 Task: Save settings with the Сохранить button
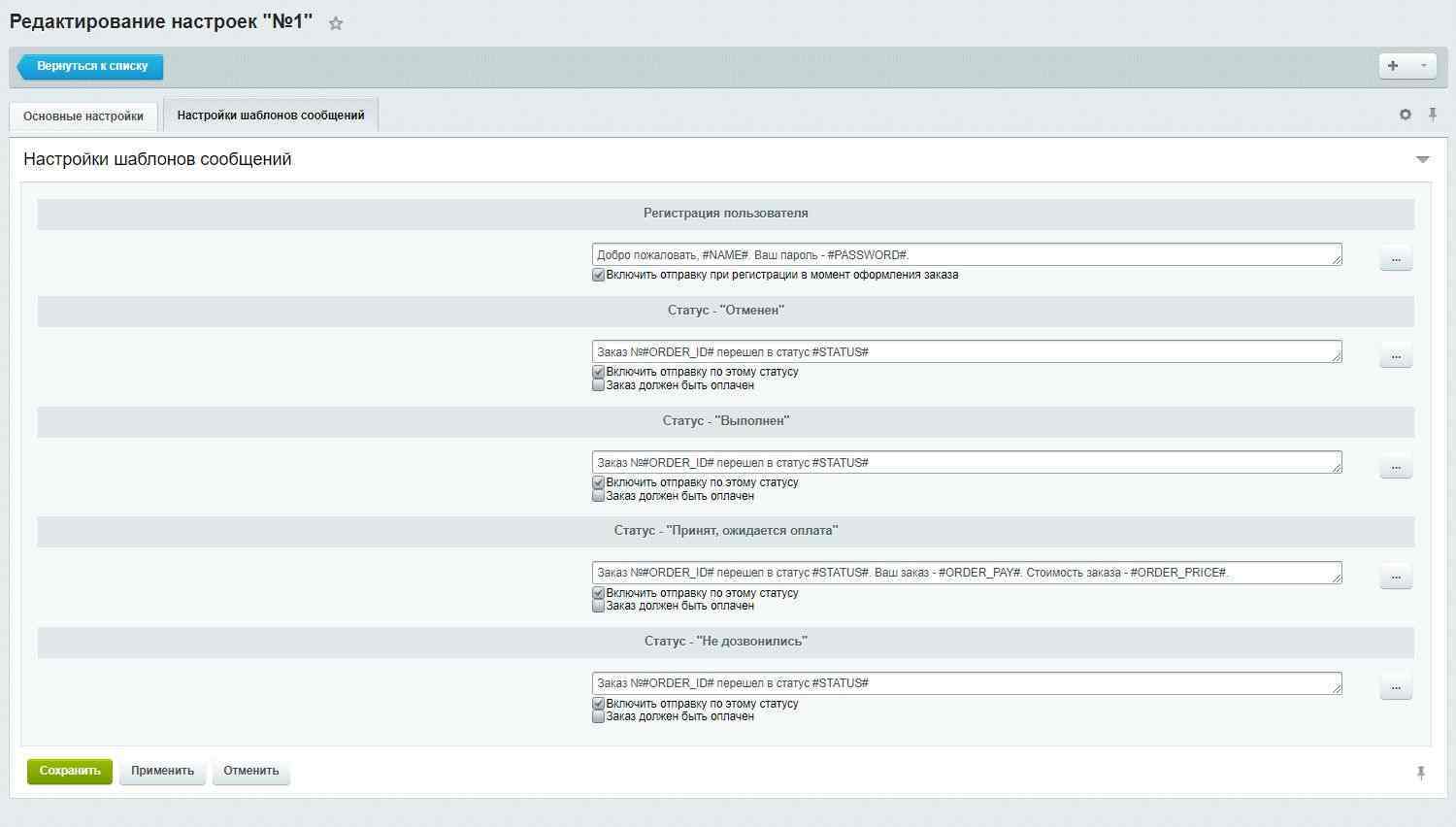[70, 772]
